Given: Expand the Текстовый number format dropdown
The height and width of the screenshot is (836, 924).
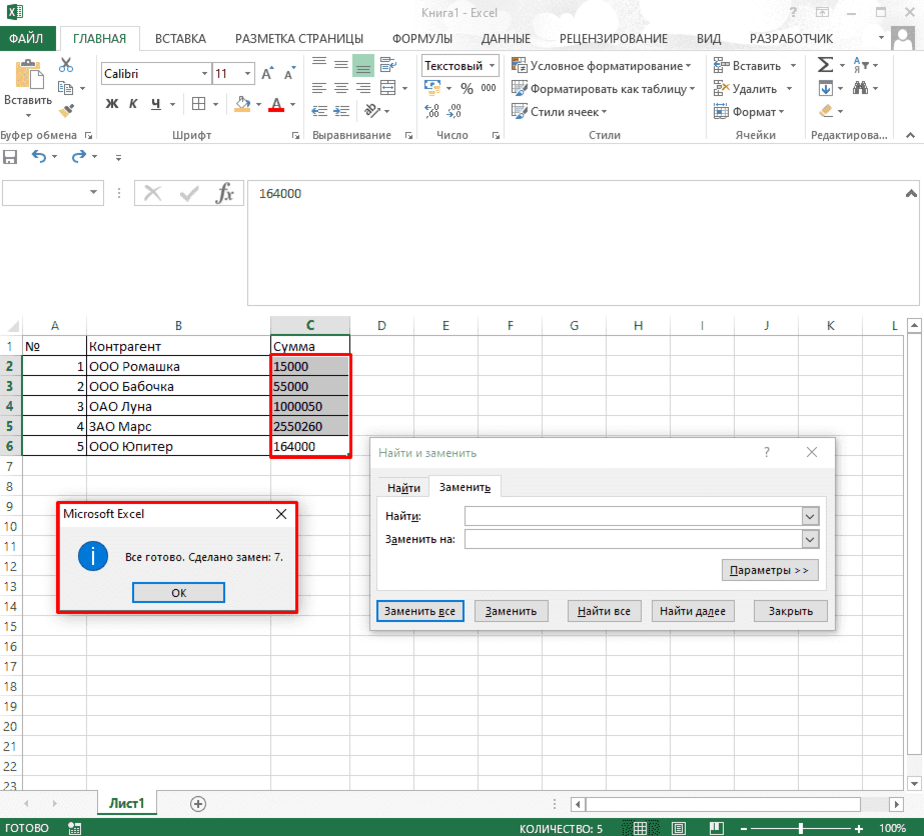Looking at the screenshot, I should 492,65.
